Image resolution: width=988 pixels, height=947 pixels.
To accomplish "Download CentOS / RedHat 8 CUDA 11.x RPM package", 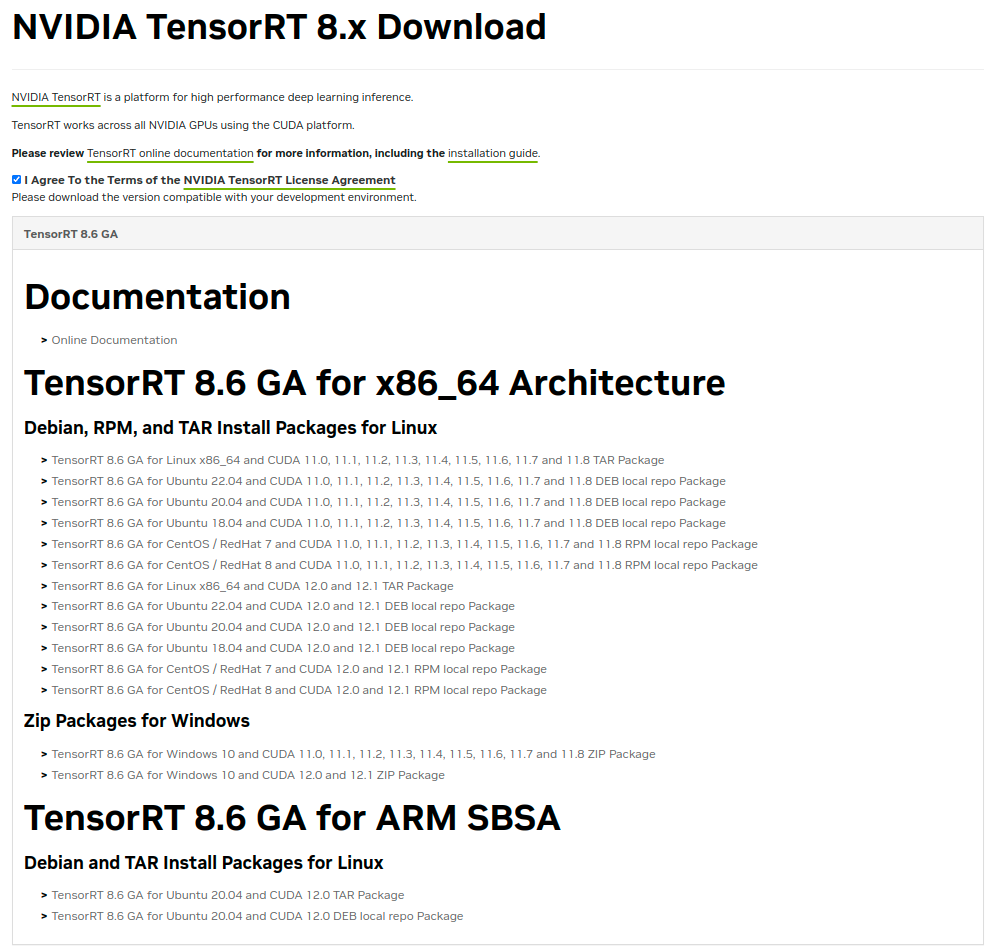I will [x=405, y=565].
